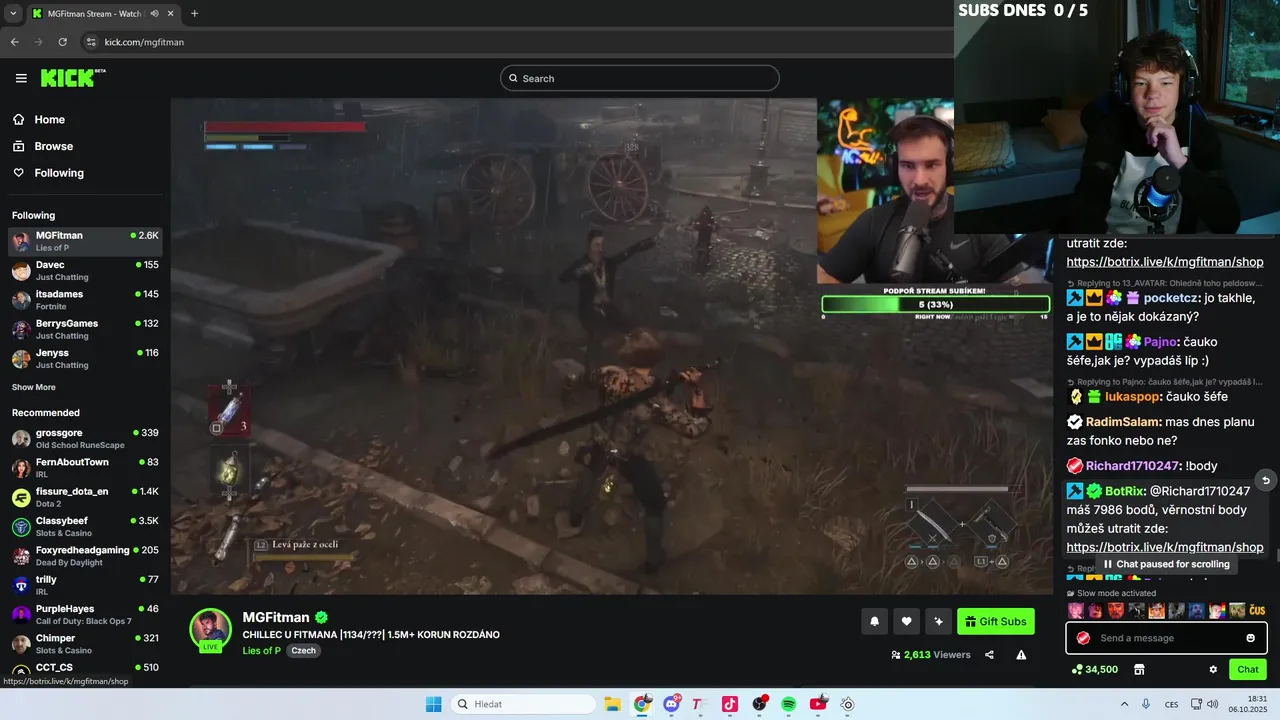Image resolution: width=1280 pixels, height=720 pixels.
Task: Open BerrysGames channel
Action: click(85, 329)
